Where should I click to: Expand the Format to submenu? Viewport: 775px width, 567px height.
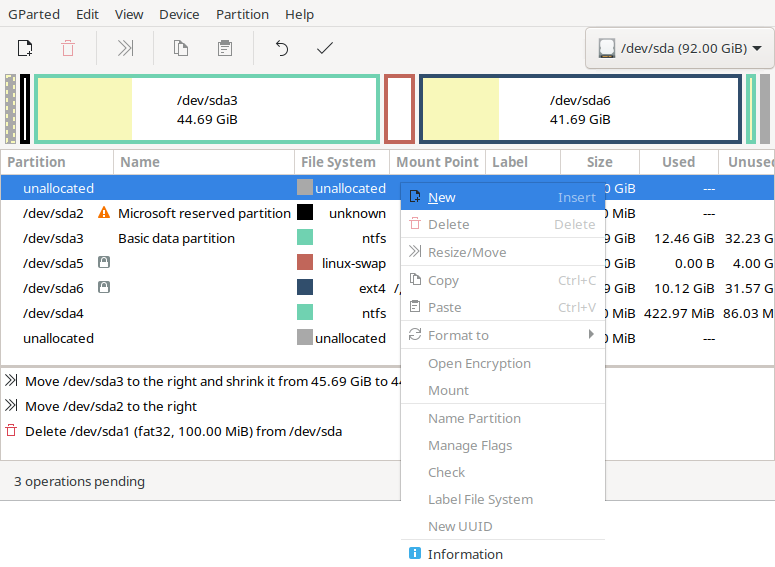pos(502,335)
